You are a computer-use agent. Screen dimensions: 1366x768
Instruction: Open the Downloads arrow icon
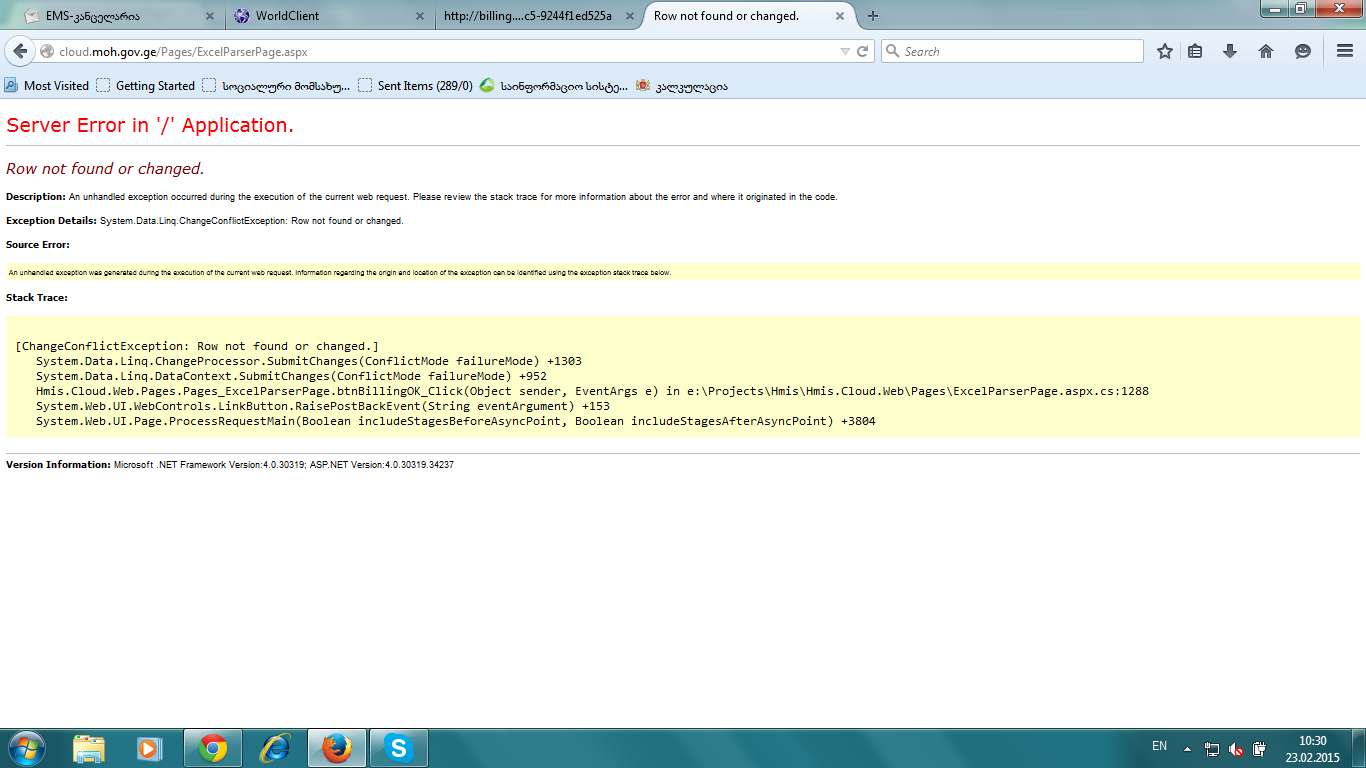click(x=1230, y=52)
